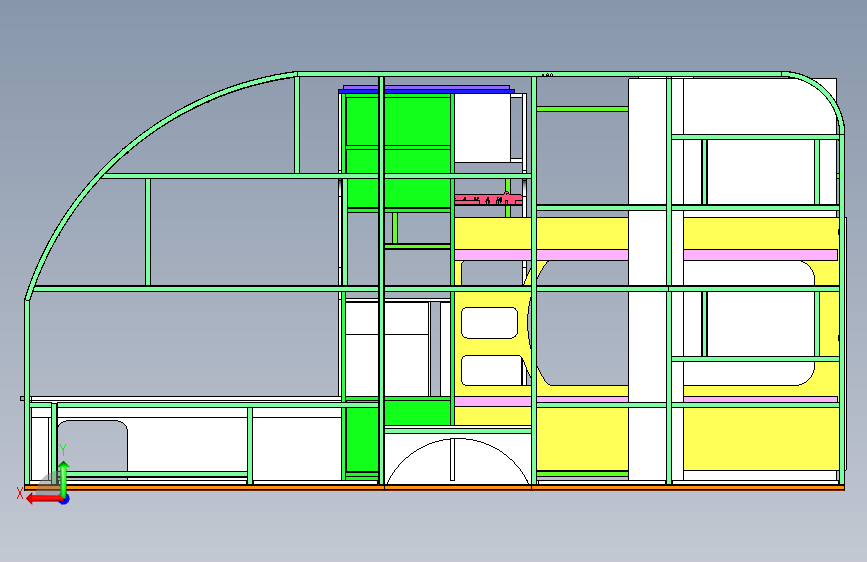The height and width of the screenshot is (562, 867).
Task: Click the green Y axis arrow
Action: [x=64, y=478]
